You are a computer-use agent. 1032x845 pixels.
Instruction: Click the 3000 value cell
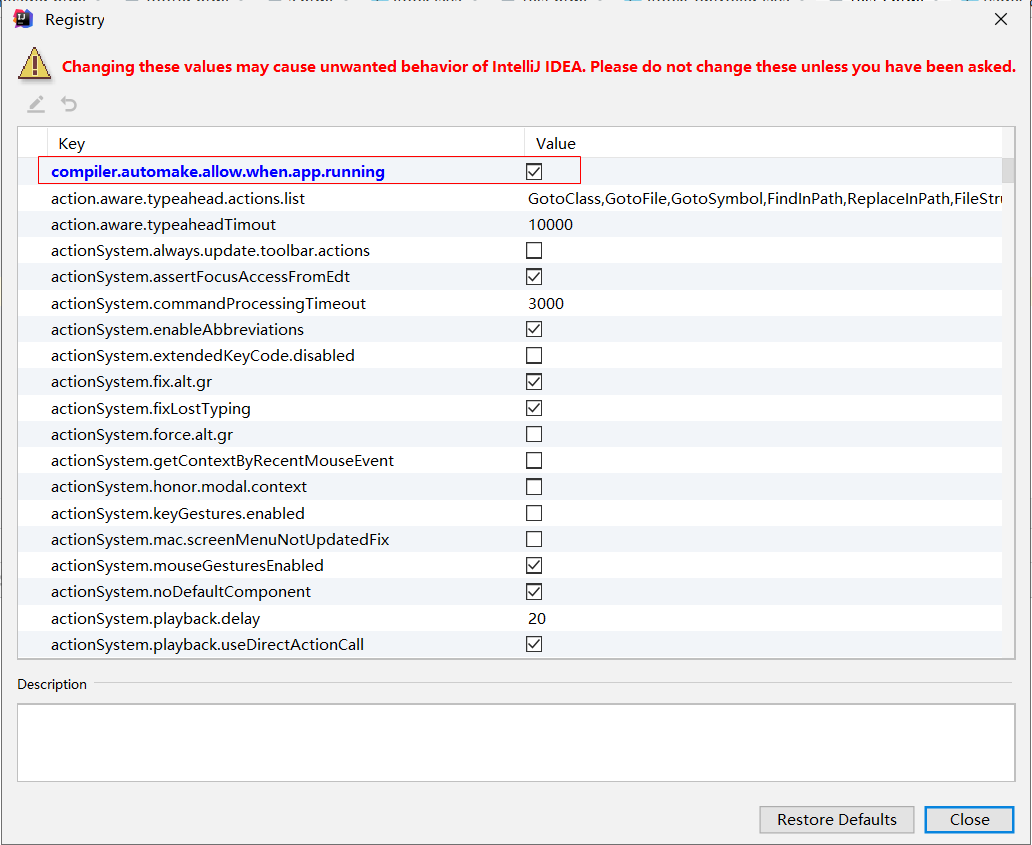click(x=546, y=303)
